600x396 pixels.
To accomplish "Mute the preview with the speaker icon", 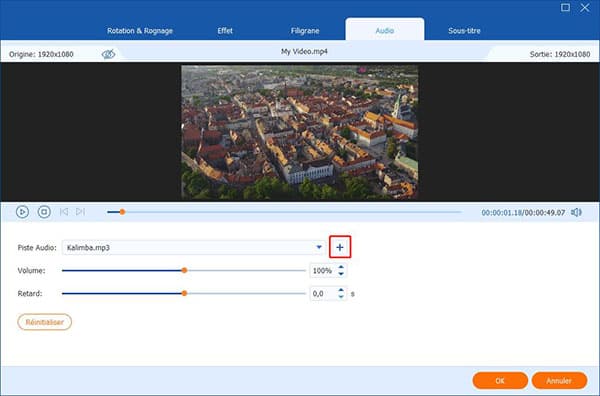I will (576, 212).
